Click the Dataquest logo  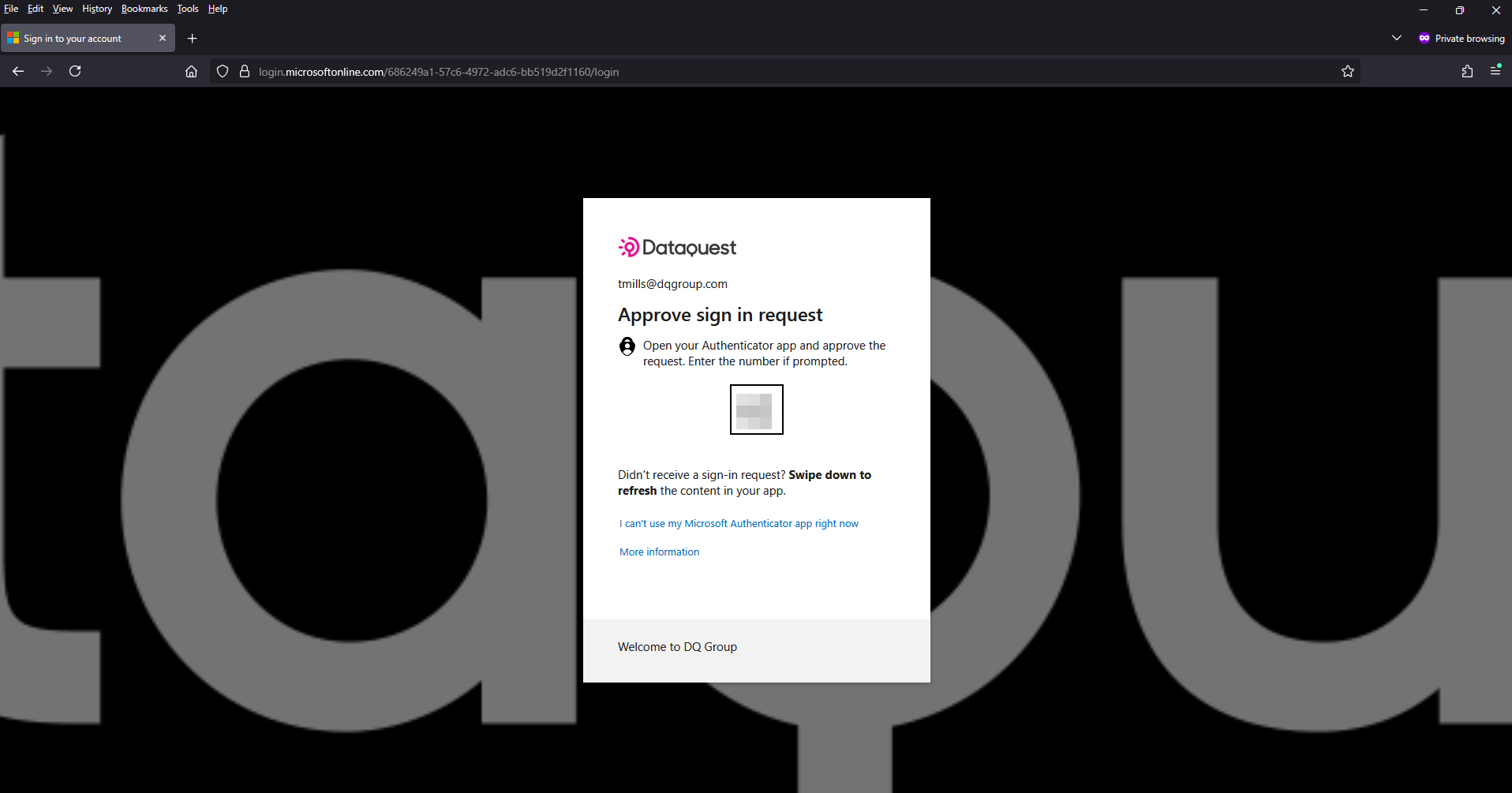pyautogui.click(x=677, y=247)
